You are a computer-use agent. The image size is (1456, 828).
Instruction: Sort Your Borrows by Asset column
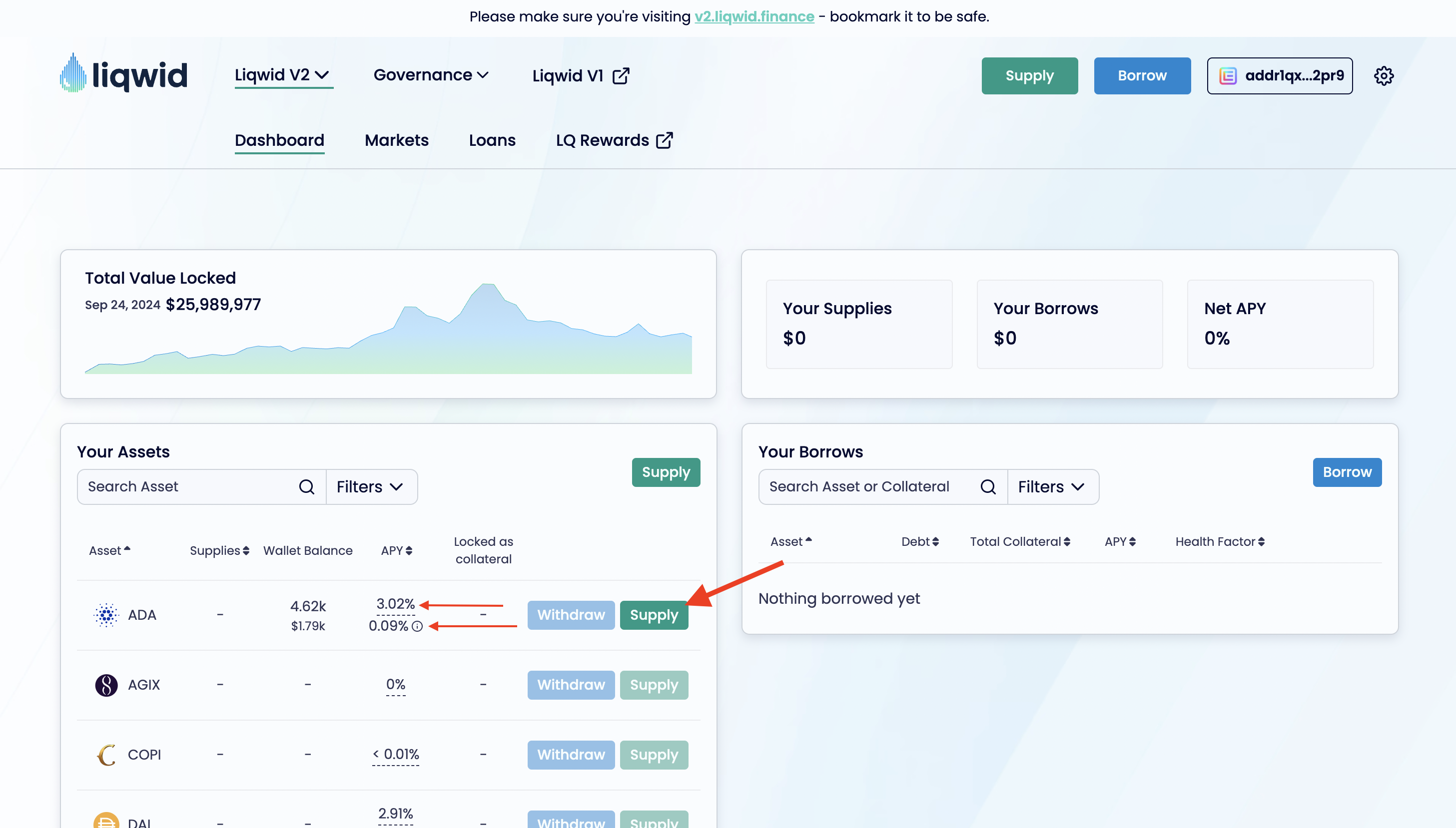click(x=791, y=541)
